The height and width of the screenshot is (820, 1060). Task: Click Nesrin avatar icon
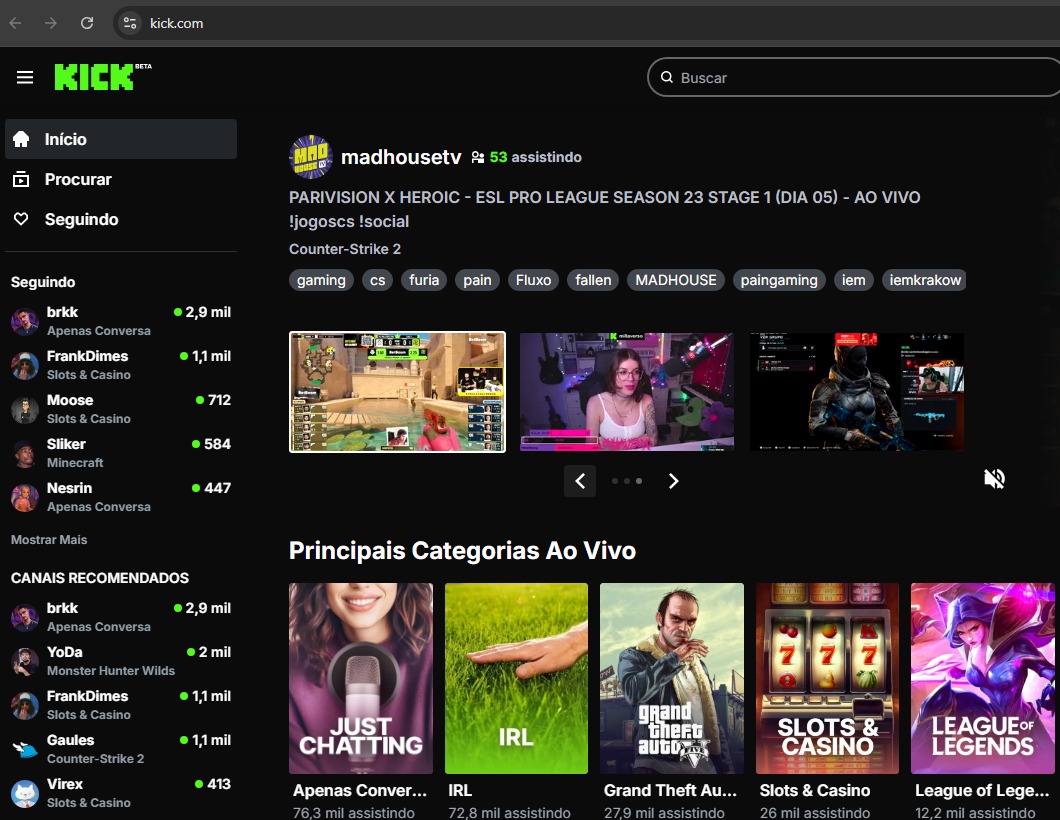tap(25, 498)
